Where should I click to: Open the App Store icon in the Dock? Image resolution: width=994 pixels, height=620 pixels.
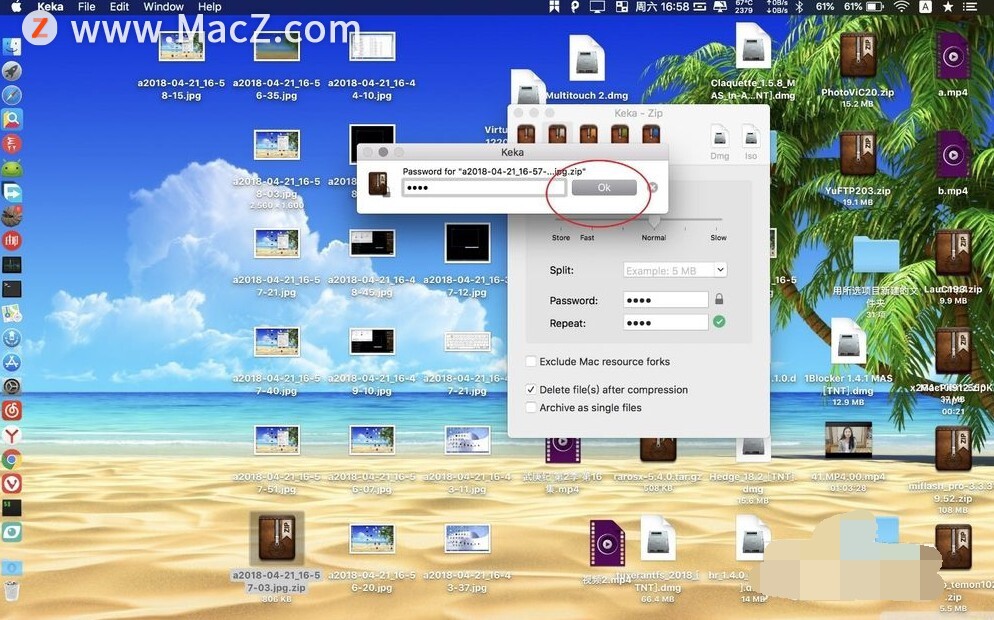coord(12,362)
